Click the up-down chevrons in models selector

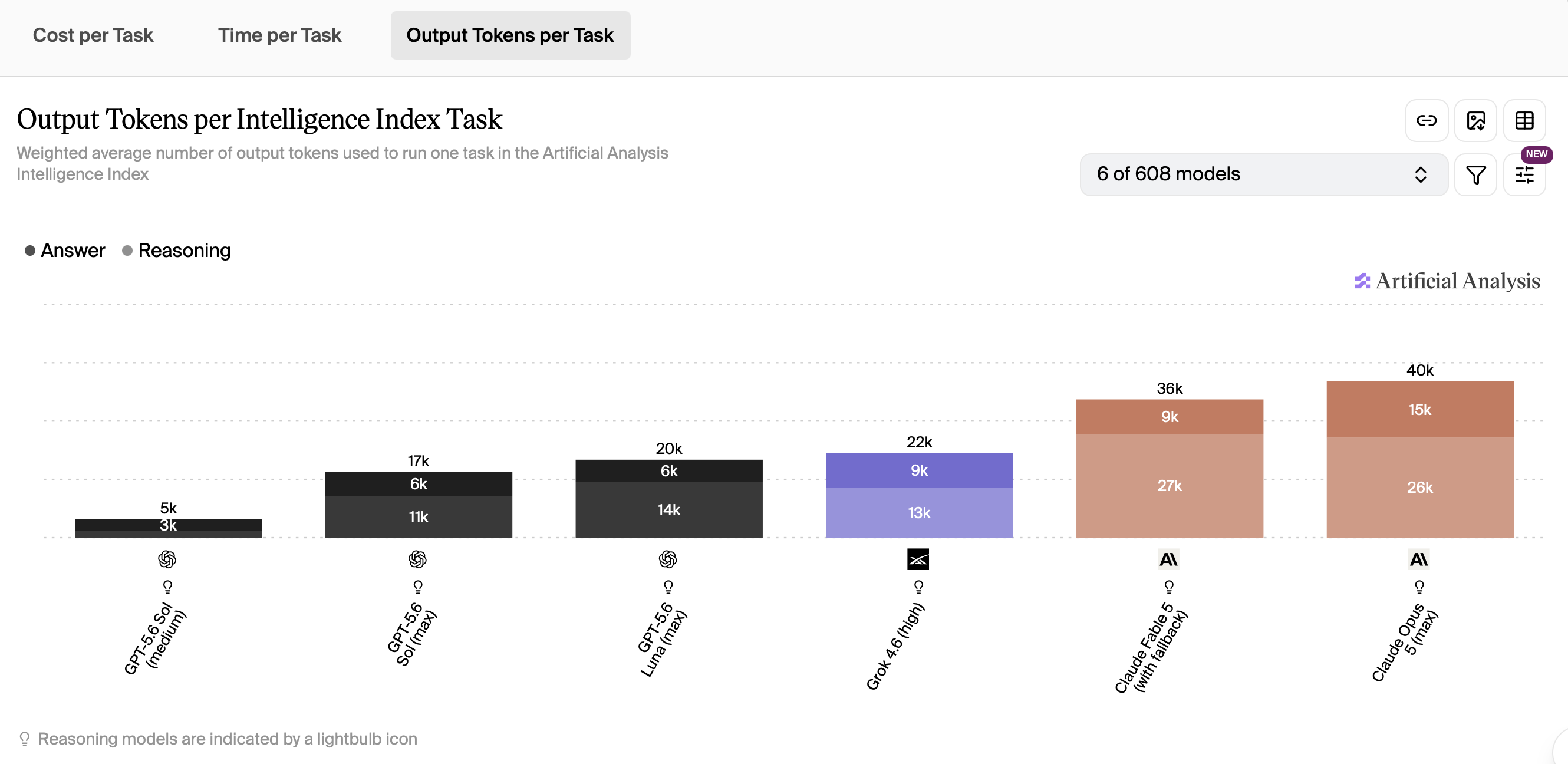(1420, 174)
